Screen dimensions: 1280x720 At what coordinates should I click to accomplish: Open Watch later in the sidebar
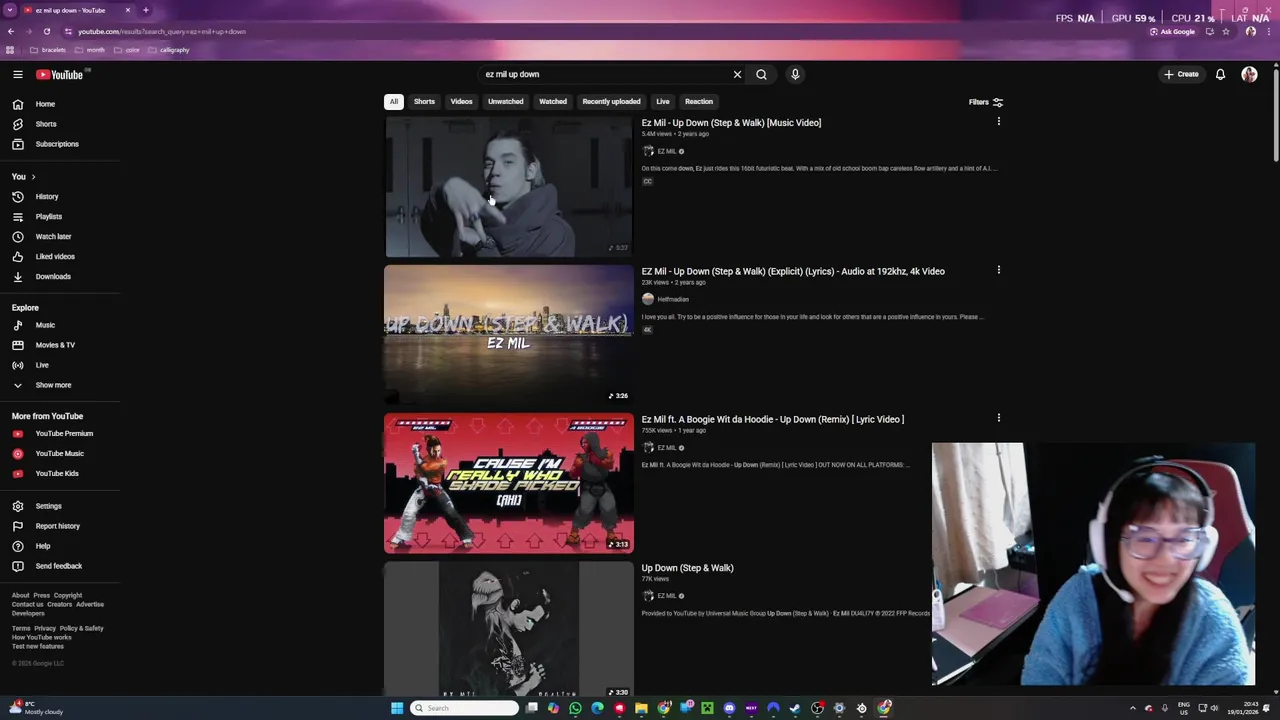[x=60, y=237]
